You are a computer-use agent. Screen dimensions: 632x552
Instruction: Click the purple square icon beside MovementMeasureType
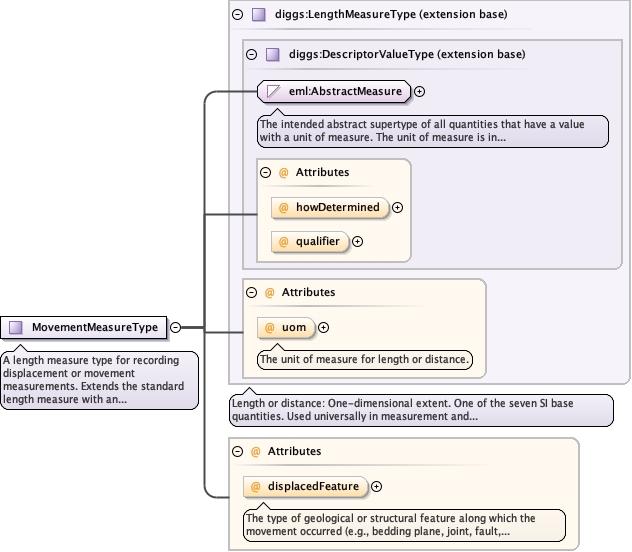16,327
